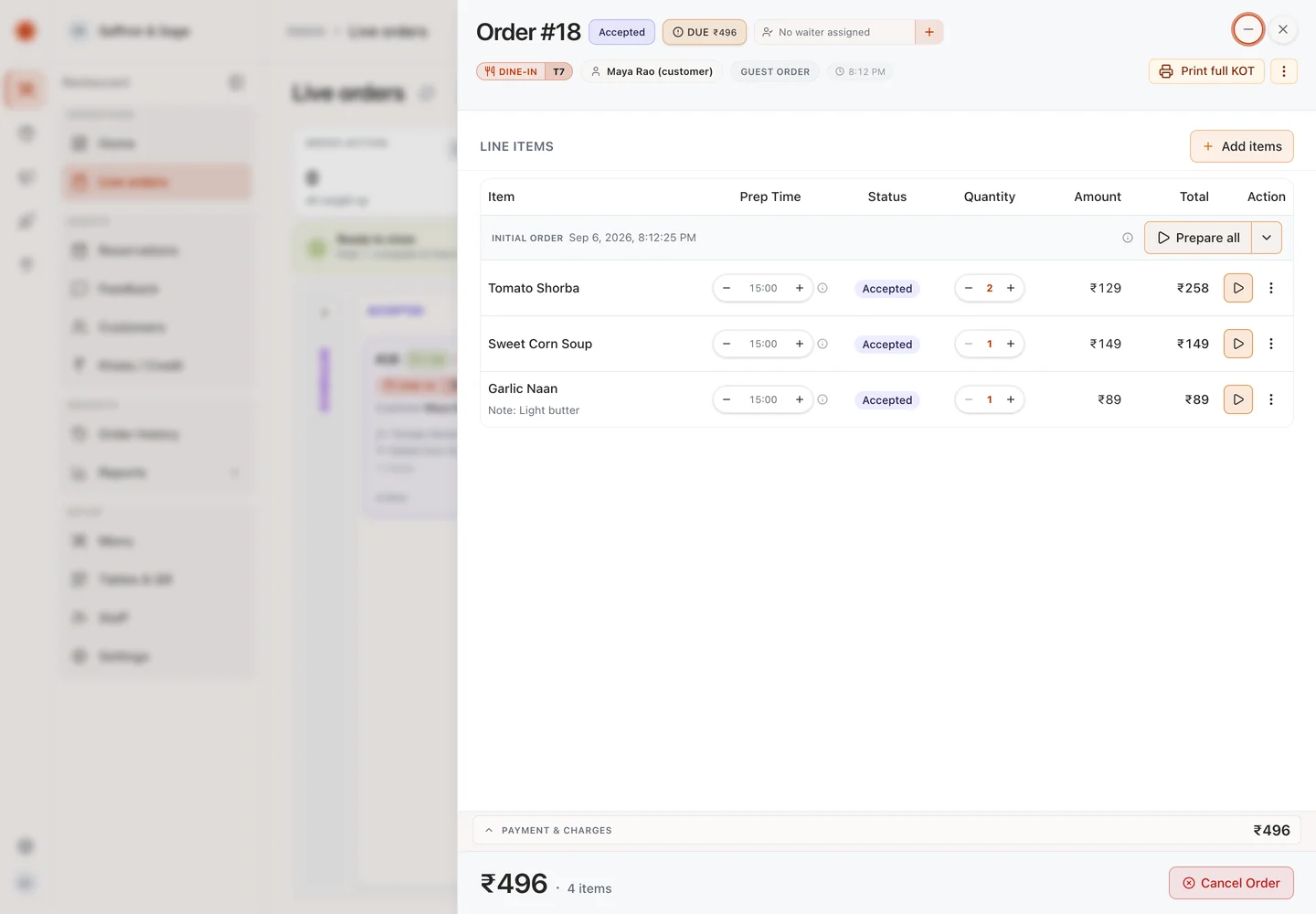Click info icon beside Garlic Naan prep time
The width and height of the screenshot is (1316, 914).
[x=822, y=399]
